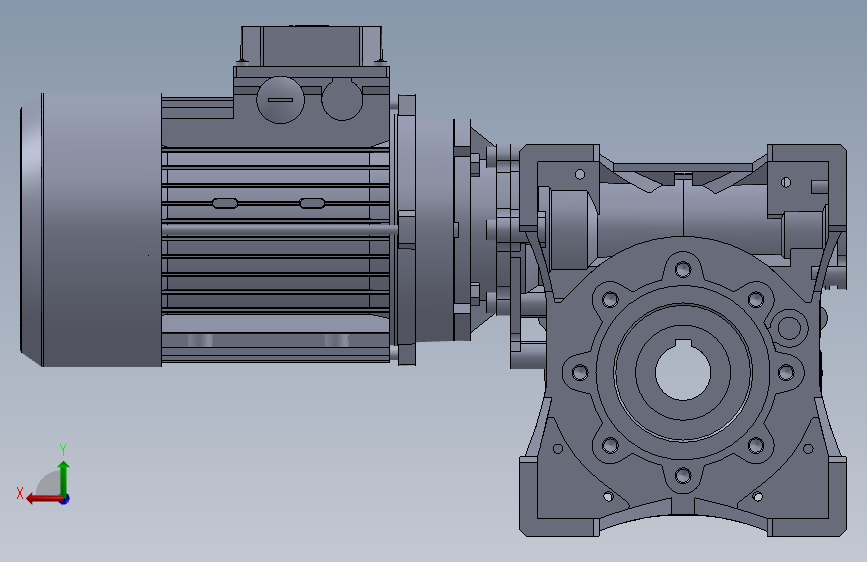Click the blue Z axis dot of the triad
Viewport: 867px width, 562px height.
click(65, 499)
